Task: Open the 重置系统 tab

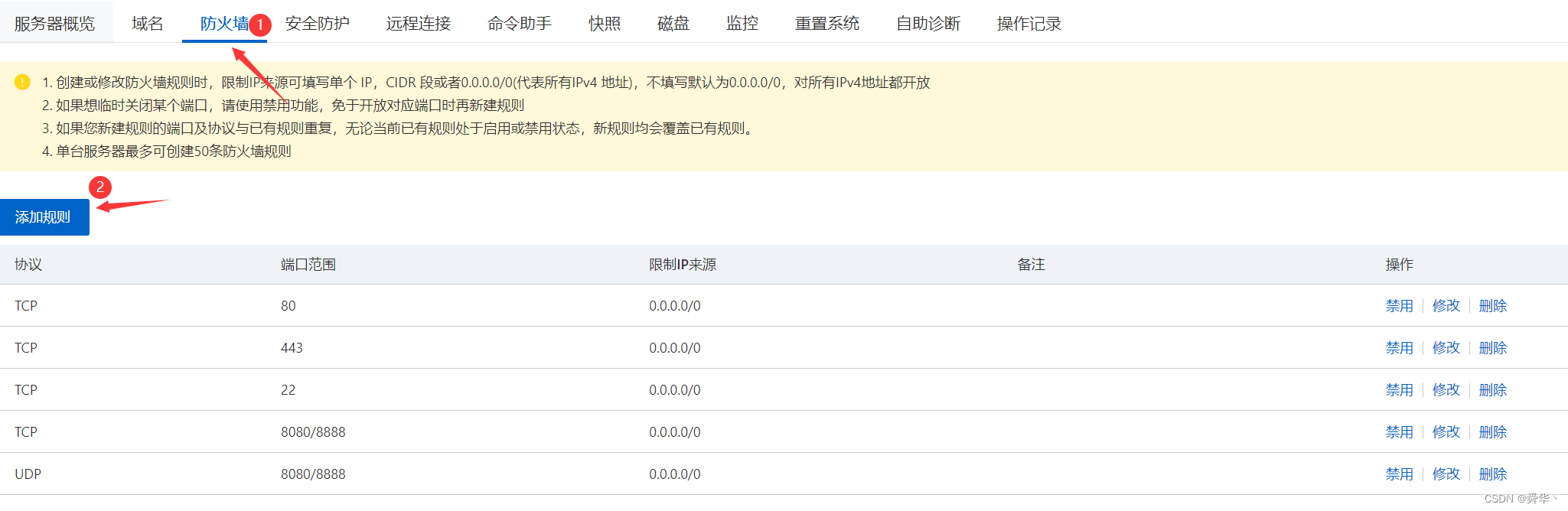Action: 827,24
